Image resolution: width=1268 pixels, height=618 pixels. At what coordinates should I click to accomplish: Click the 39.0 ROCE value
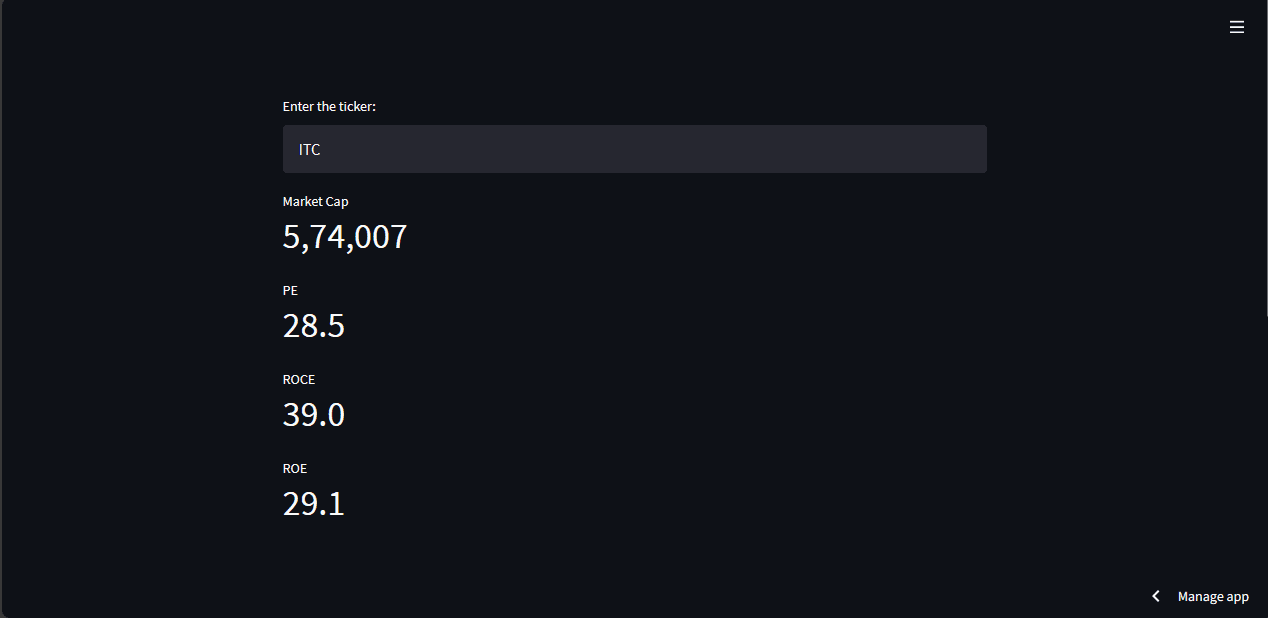(x=314, y=414)
